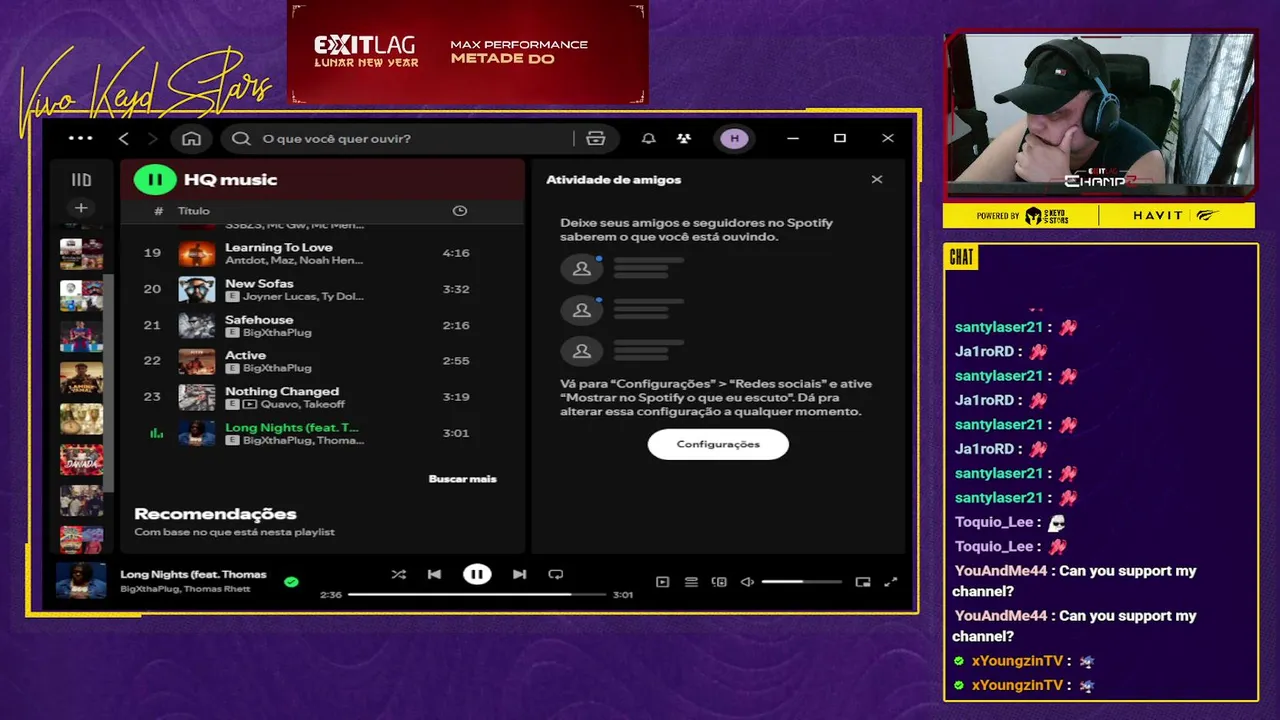
Task: Click duration '3:19' of Nothing Changed
Action: point(456,397)
